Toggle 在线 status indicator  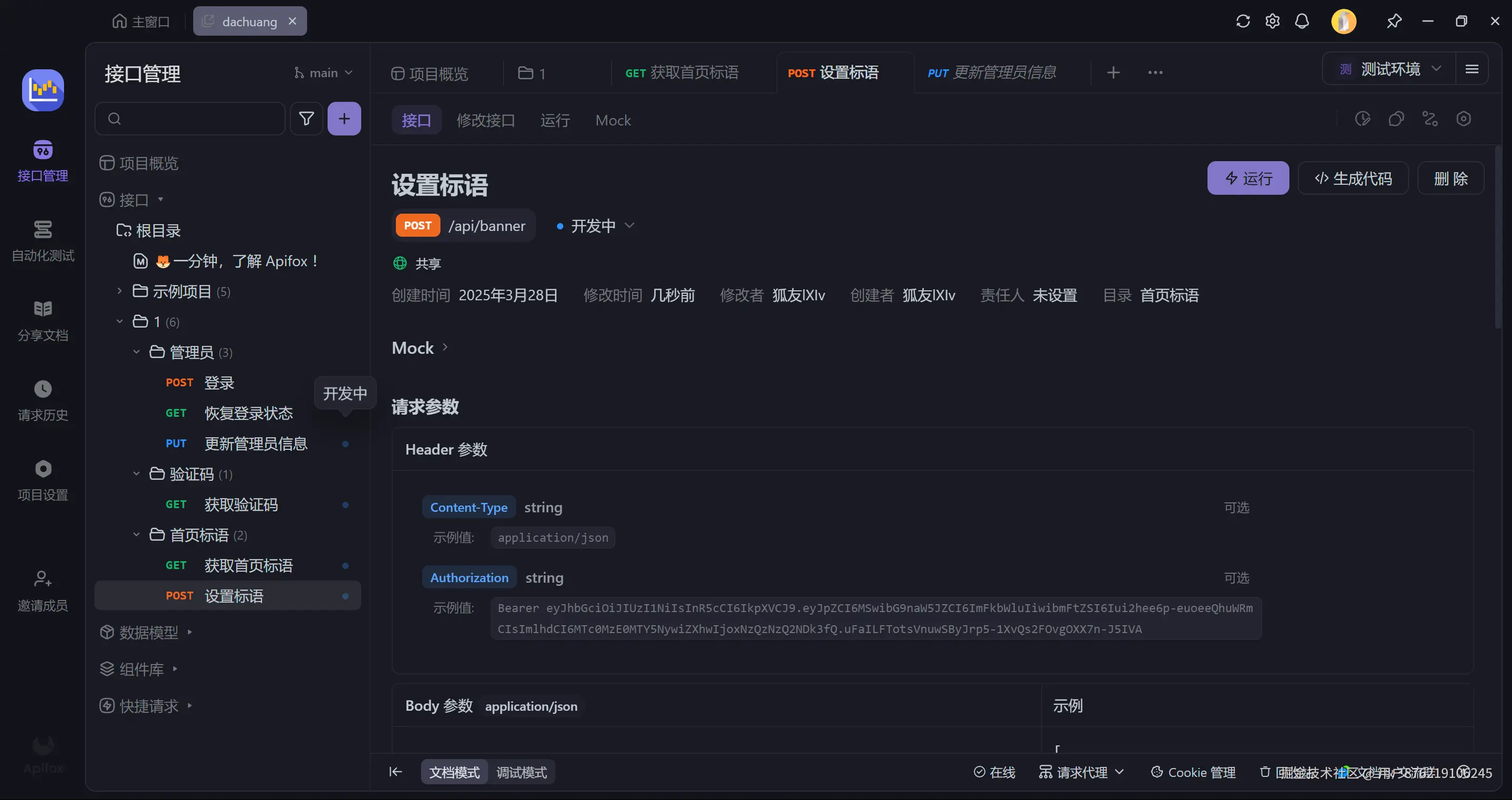(x=994, y=772)
